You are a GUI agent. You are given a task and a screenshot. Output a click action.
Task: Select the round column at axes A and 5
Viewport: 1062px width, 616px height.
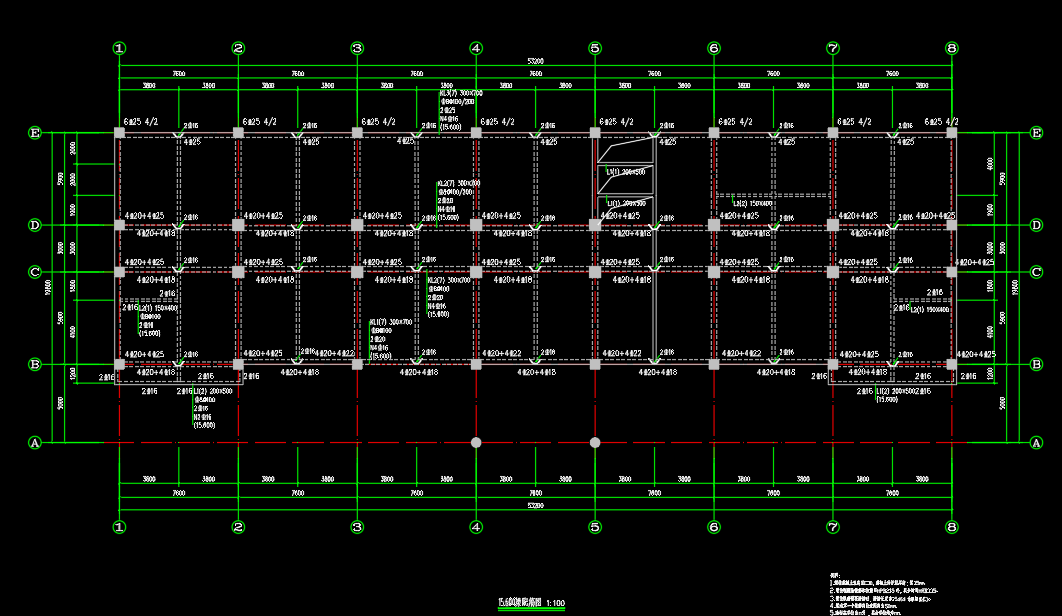tap(595, 443)
